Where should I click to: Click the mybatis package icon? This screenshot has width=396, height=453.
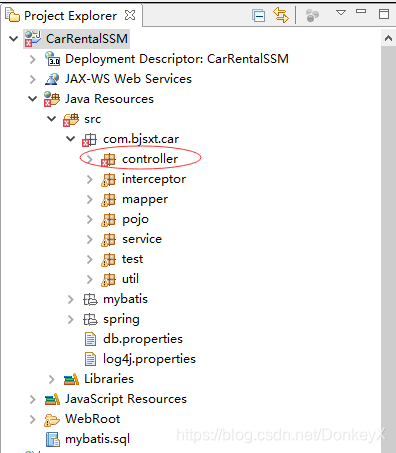[x=90, y=299]
